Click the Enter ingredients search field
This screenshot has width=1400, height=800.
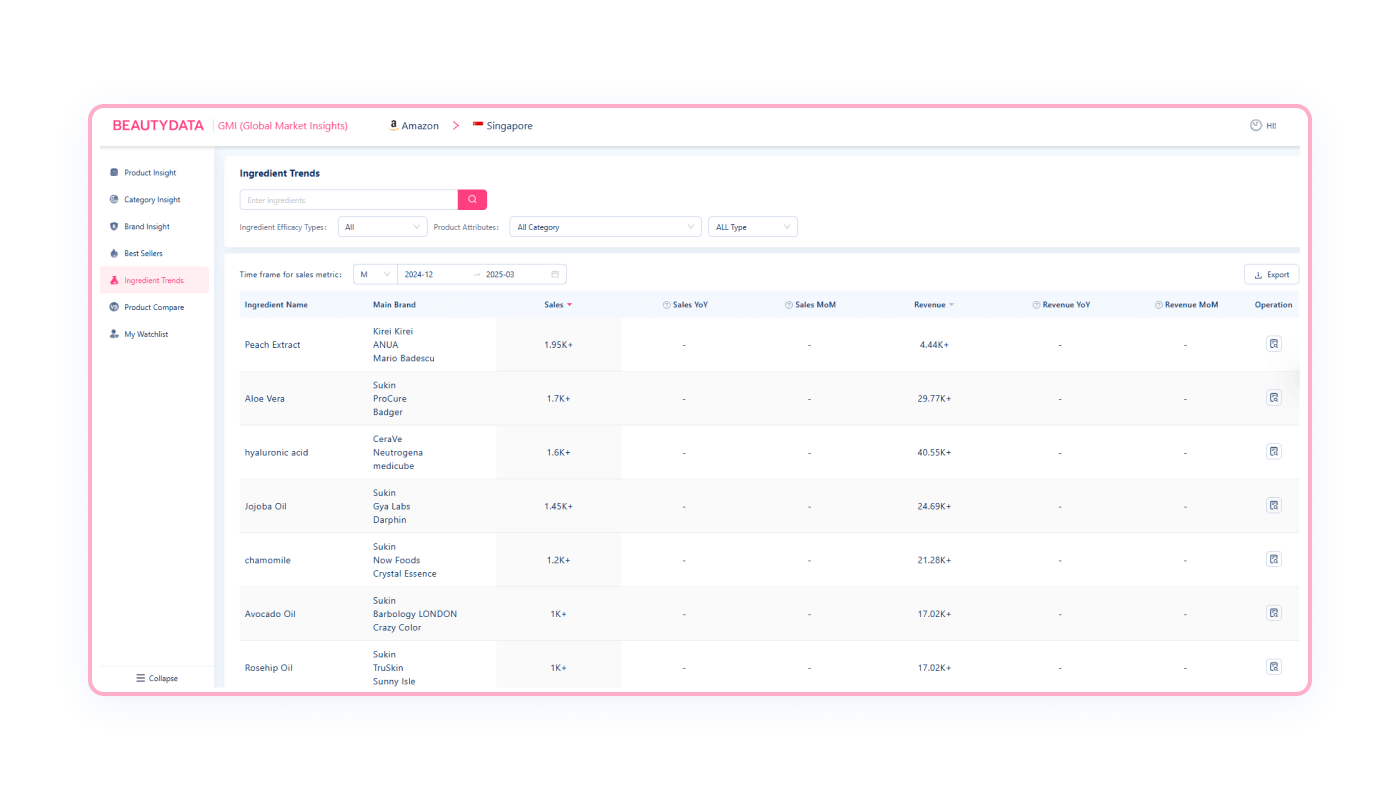(x=349, y=200)
